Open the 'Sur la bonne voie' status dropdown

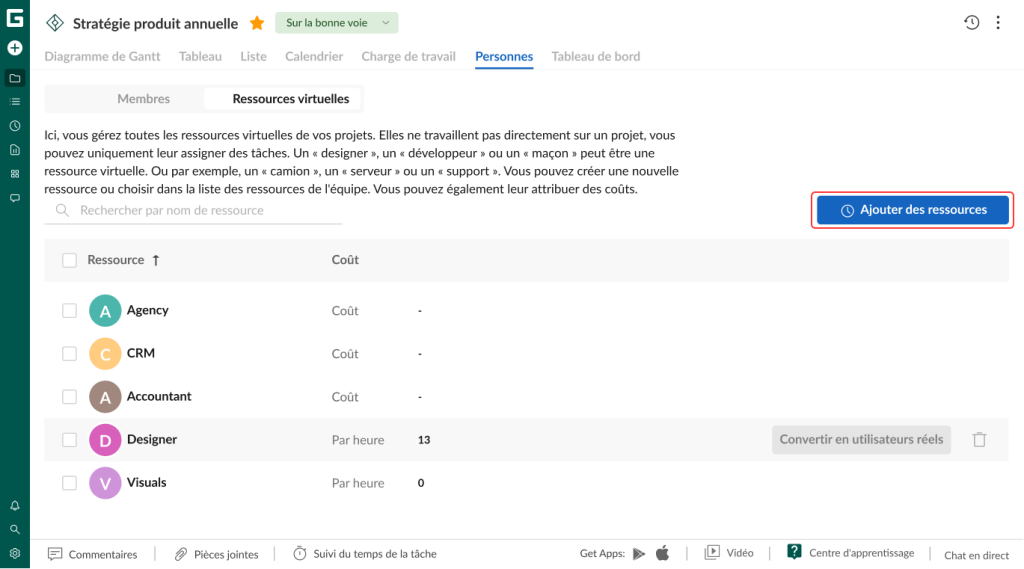[x=336, y=23]
